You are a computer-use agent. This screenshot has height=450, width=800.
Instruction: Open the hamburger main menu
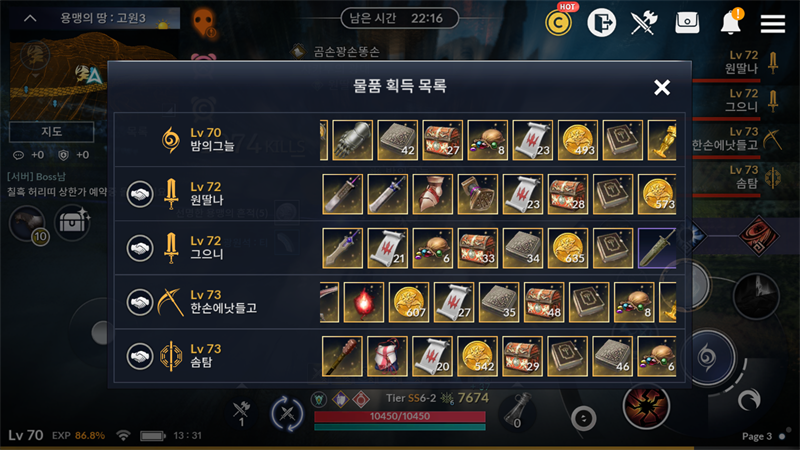(x=772, y=23)
